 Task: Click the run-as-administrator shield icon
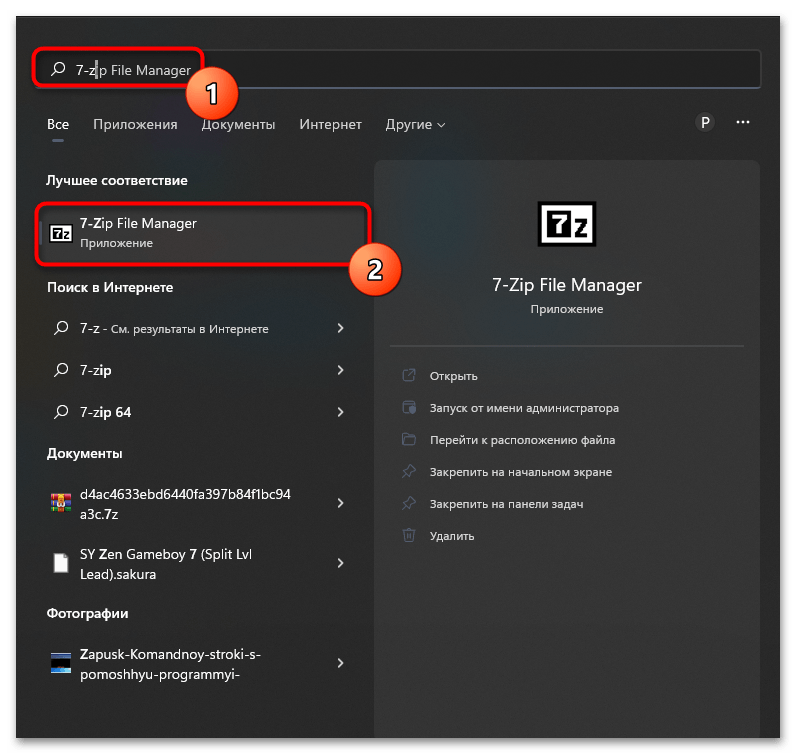point(409,407)
